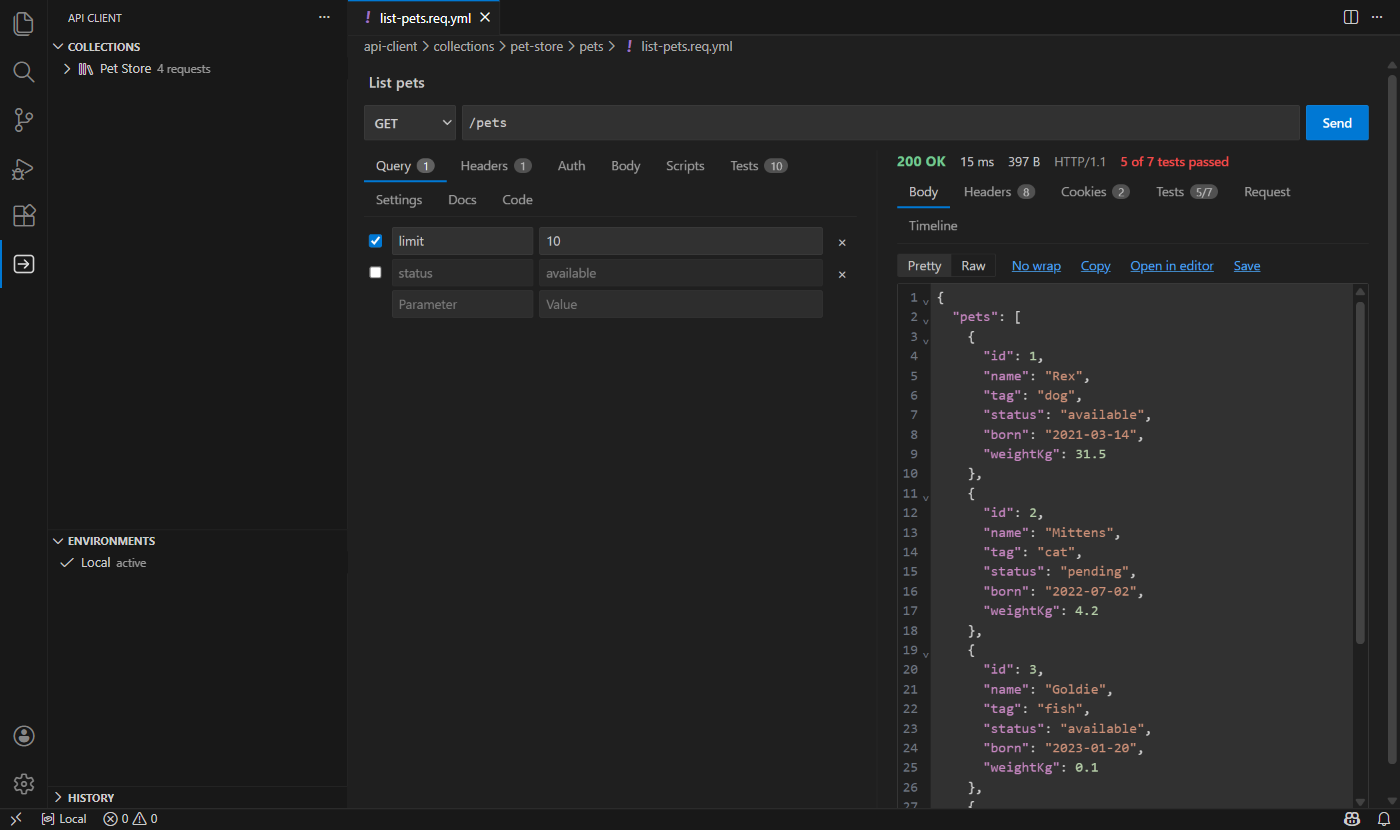The image size is (1400, 830).
Task: Open the Extensions view
Action: tap(24, 216)
